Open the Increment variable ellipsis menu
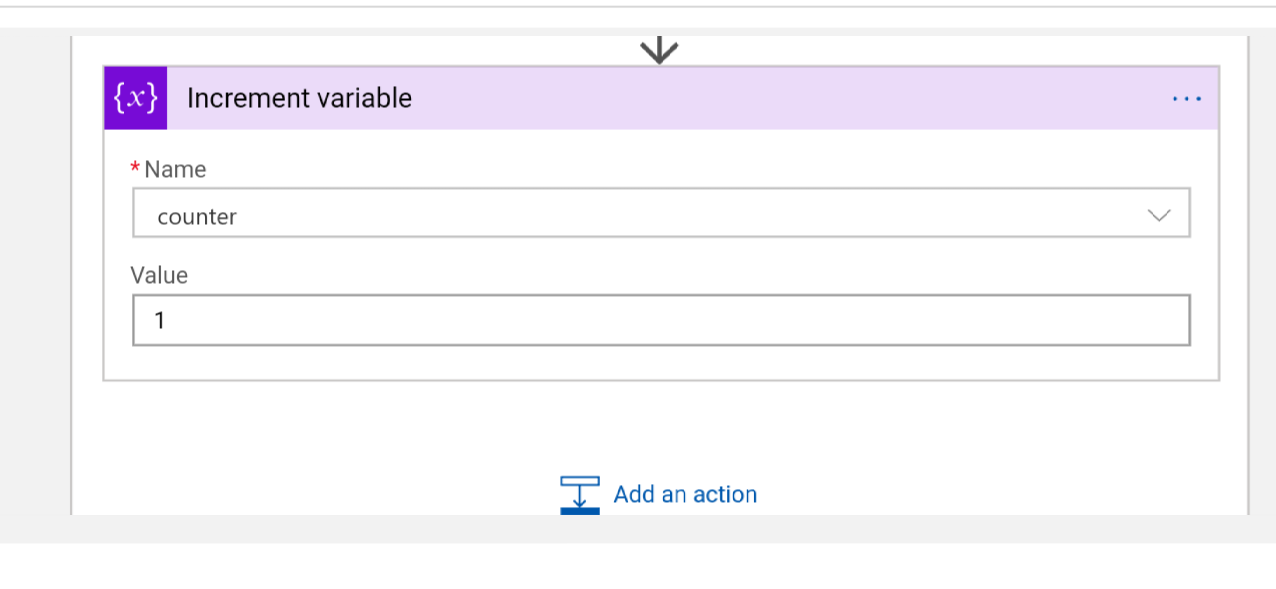Screen dimensions: 1276x589 (1186, 98)
